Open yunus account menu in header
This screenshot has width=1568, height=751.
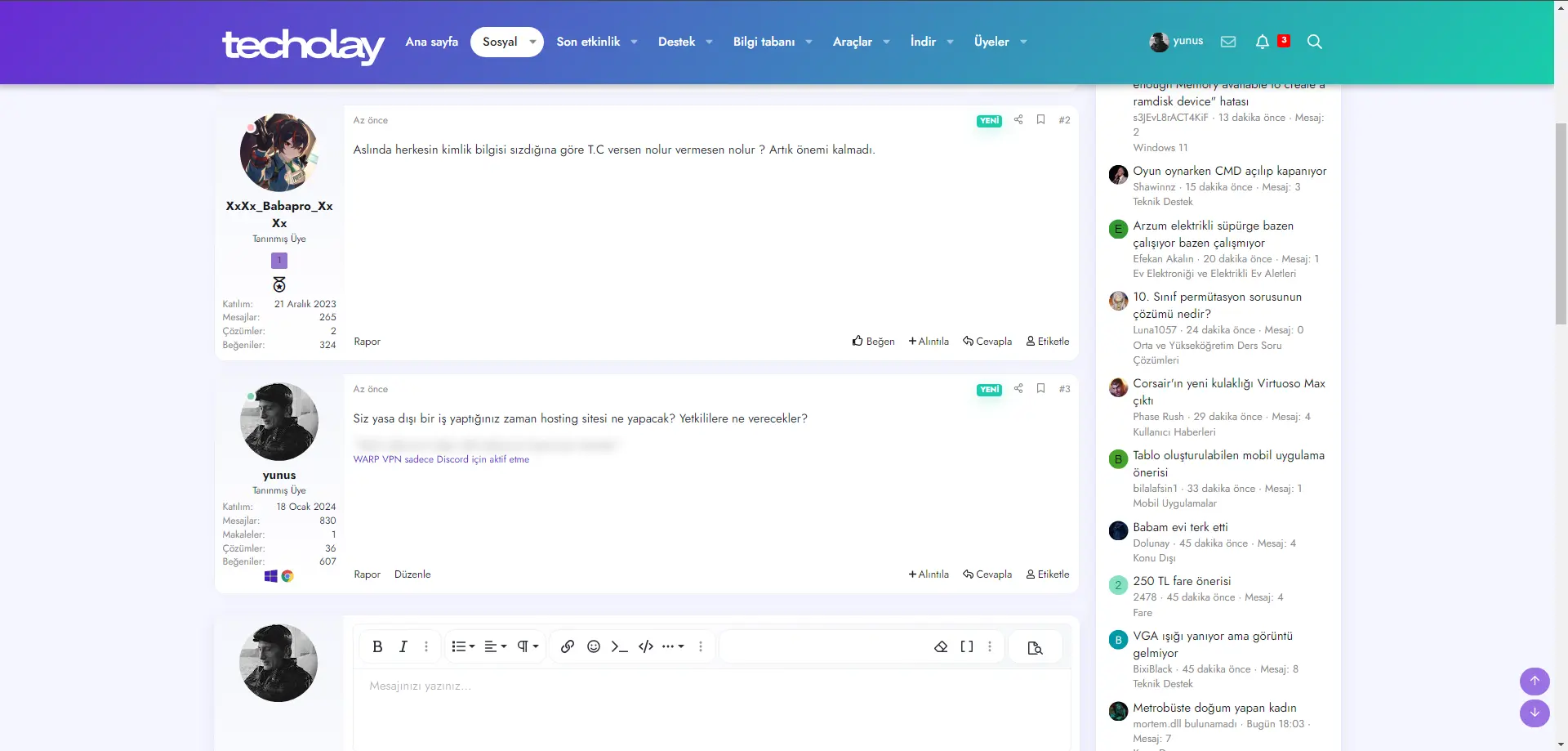1176,42
